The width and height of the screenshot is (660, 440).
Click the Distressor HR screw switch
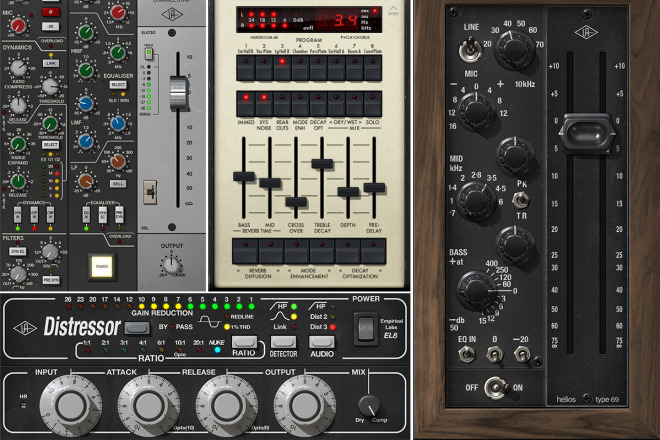click(x=24, y=405)
